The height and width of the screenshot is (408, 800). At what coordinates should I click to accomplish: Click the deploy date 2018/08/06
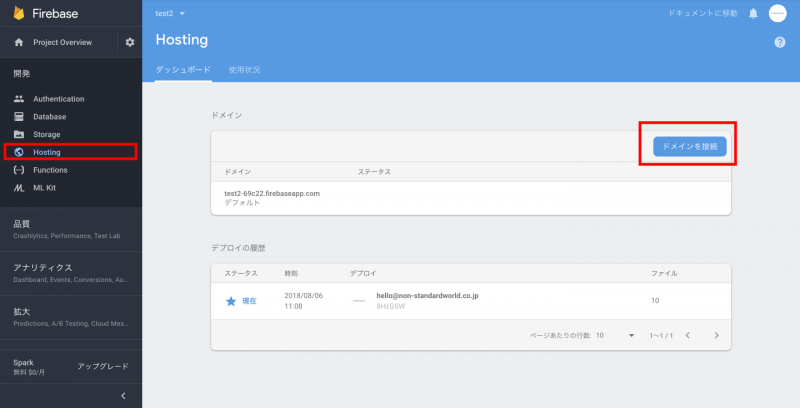click(x=304, y=295)
